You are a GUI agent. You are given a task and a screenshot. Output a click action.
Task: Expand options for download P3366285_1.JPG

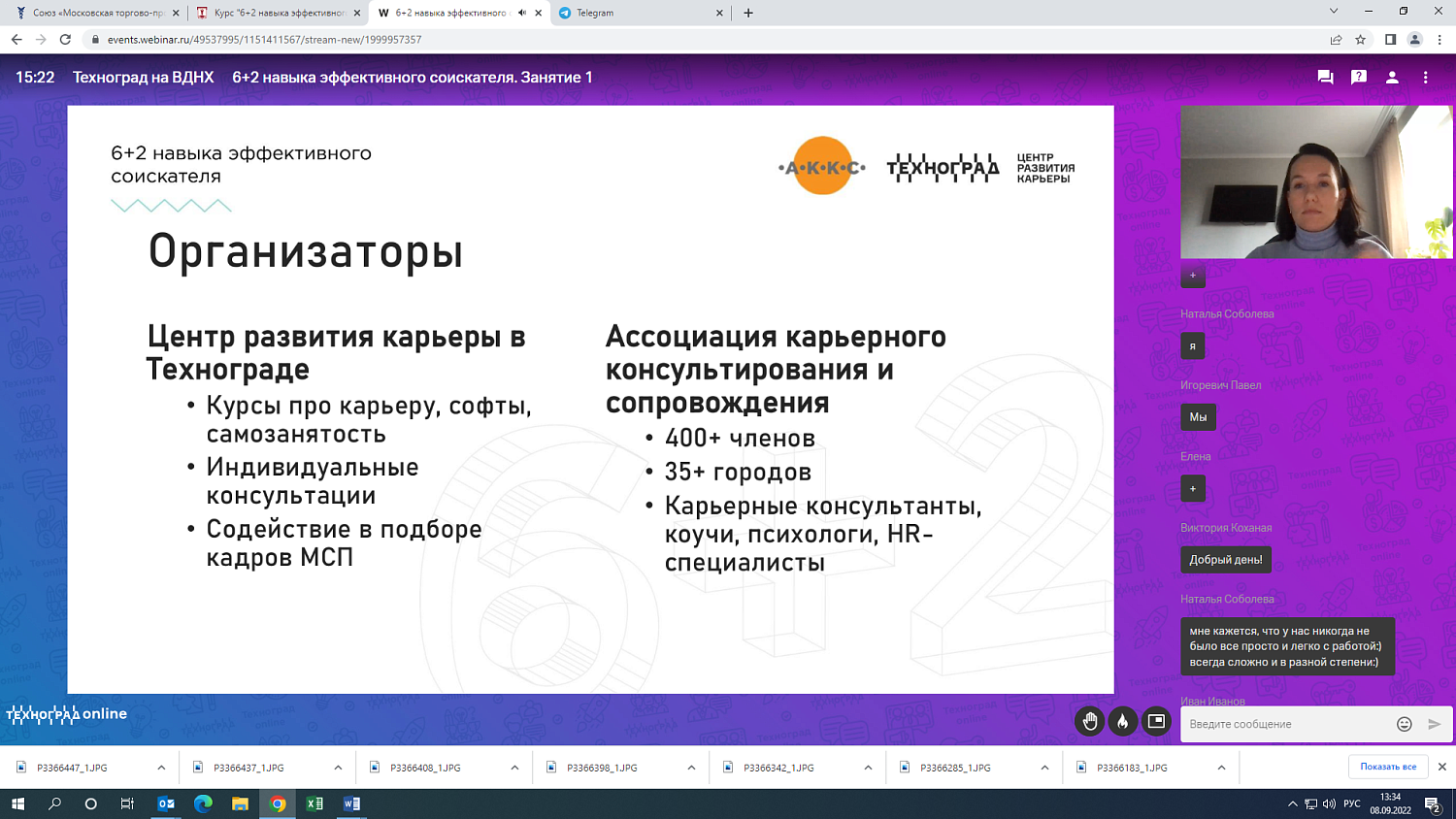[x=1044, y=768]
